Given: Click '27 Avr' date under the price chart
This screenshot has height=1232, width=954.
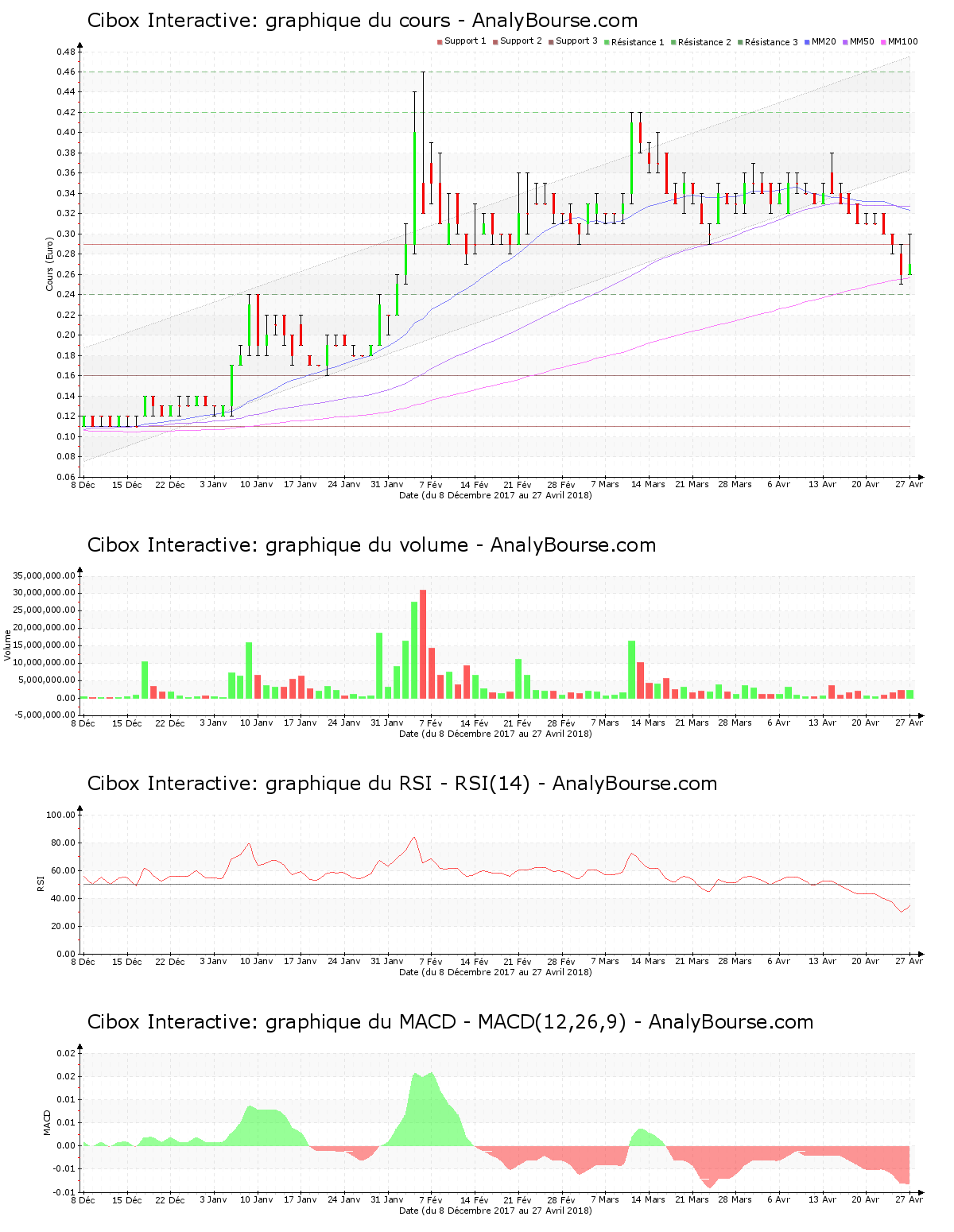Looking at the screenshot, I should (909, 485).
